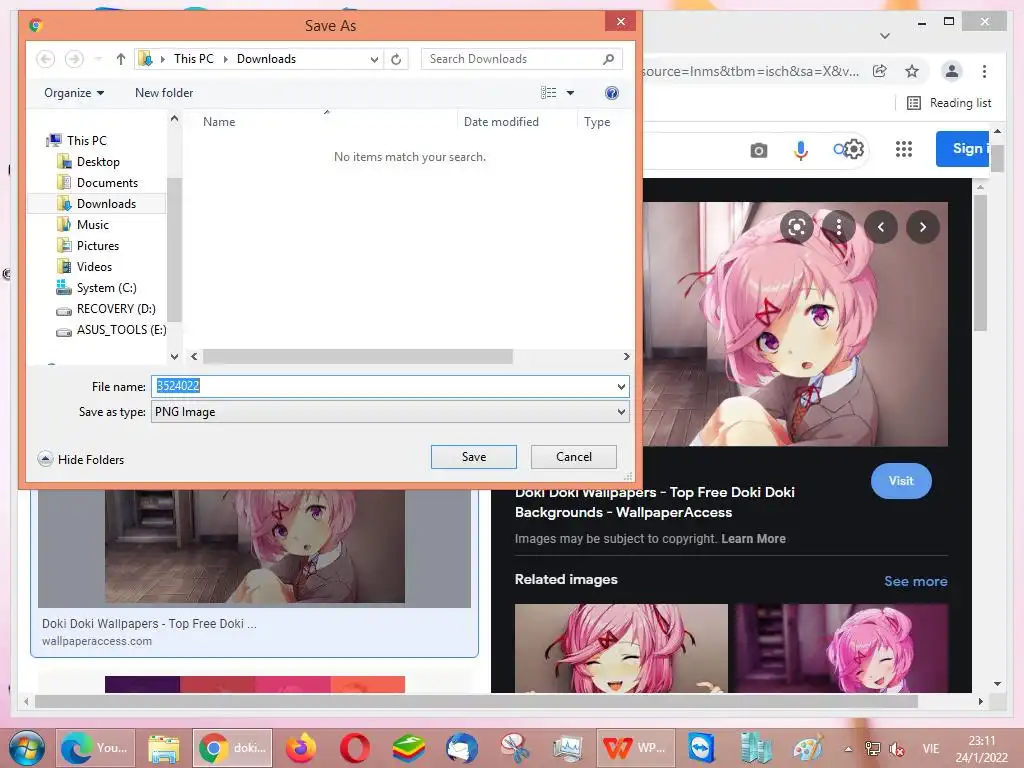Open Music folder in navigation tree
This screenshot has height=768, width=1024.
click(x=93, y=225)
